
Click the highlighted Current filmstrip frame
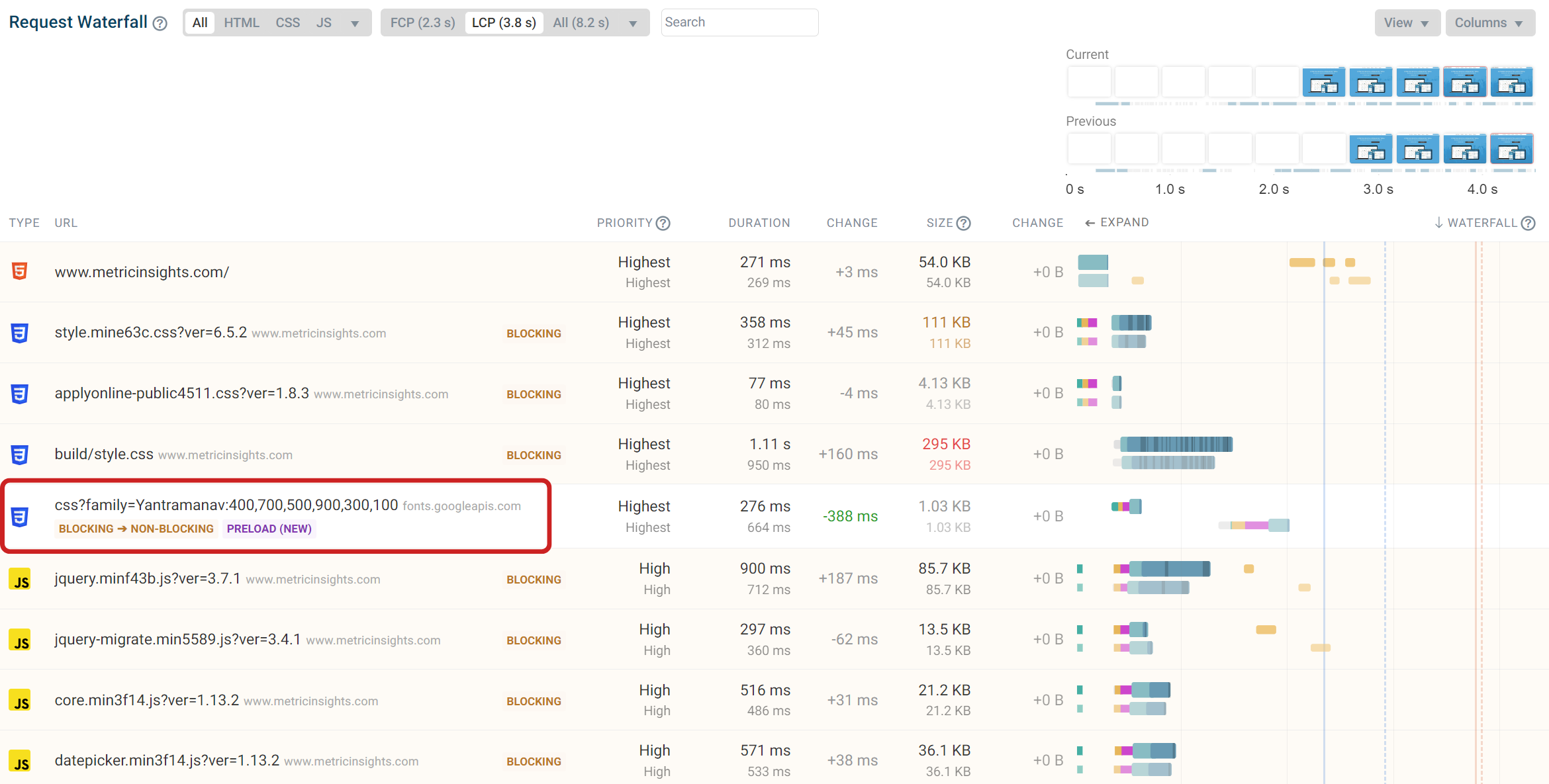coord(1465,82)
